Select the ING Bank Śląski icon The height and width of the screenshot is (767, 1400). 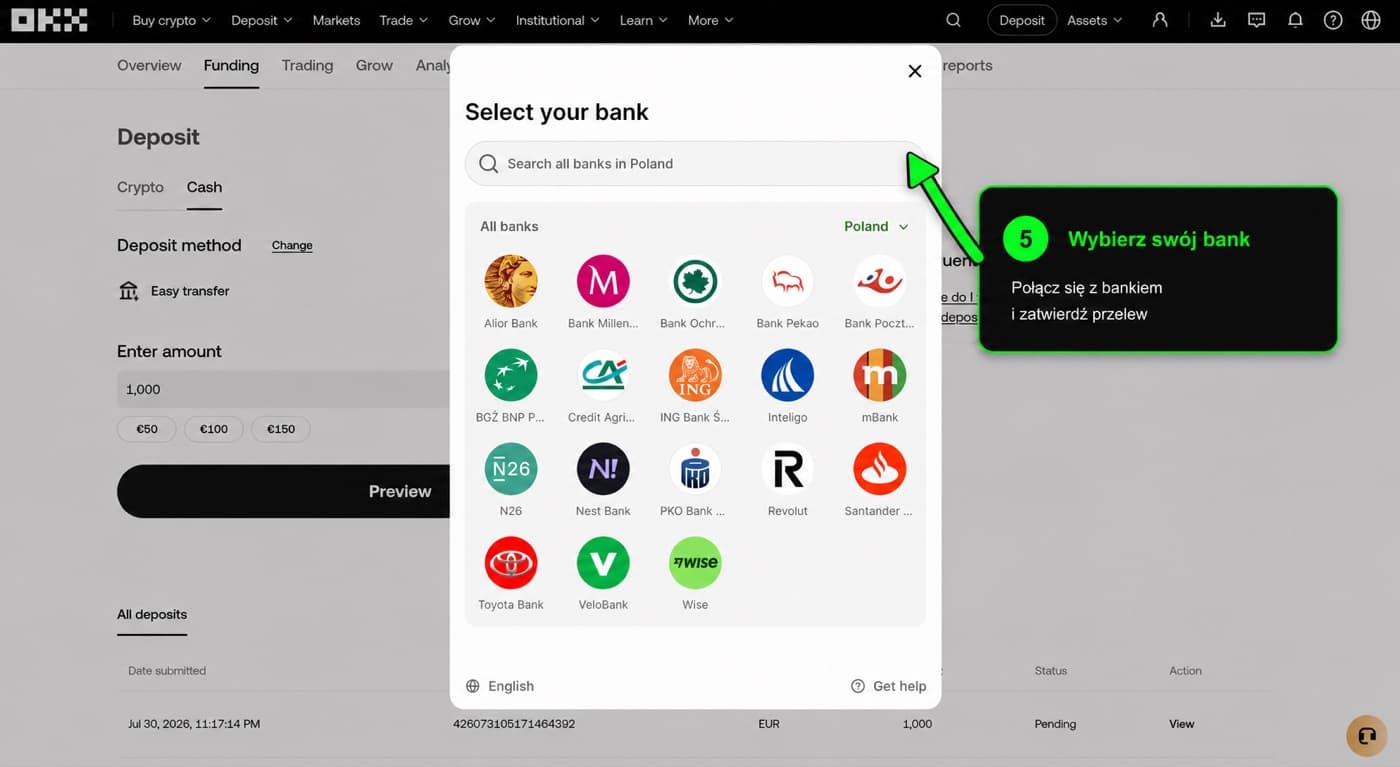695,375
